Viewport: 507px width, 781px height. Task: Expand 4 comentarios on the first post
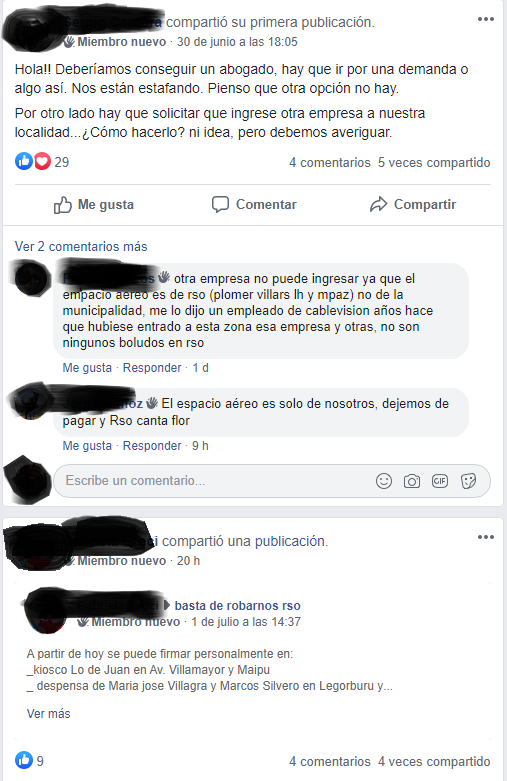click(x=330, y=163)
